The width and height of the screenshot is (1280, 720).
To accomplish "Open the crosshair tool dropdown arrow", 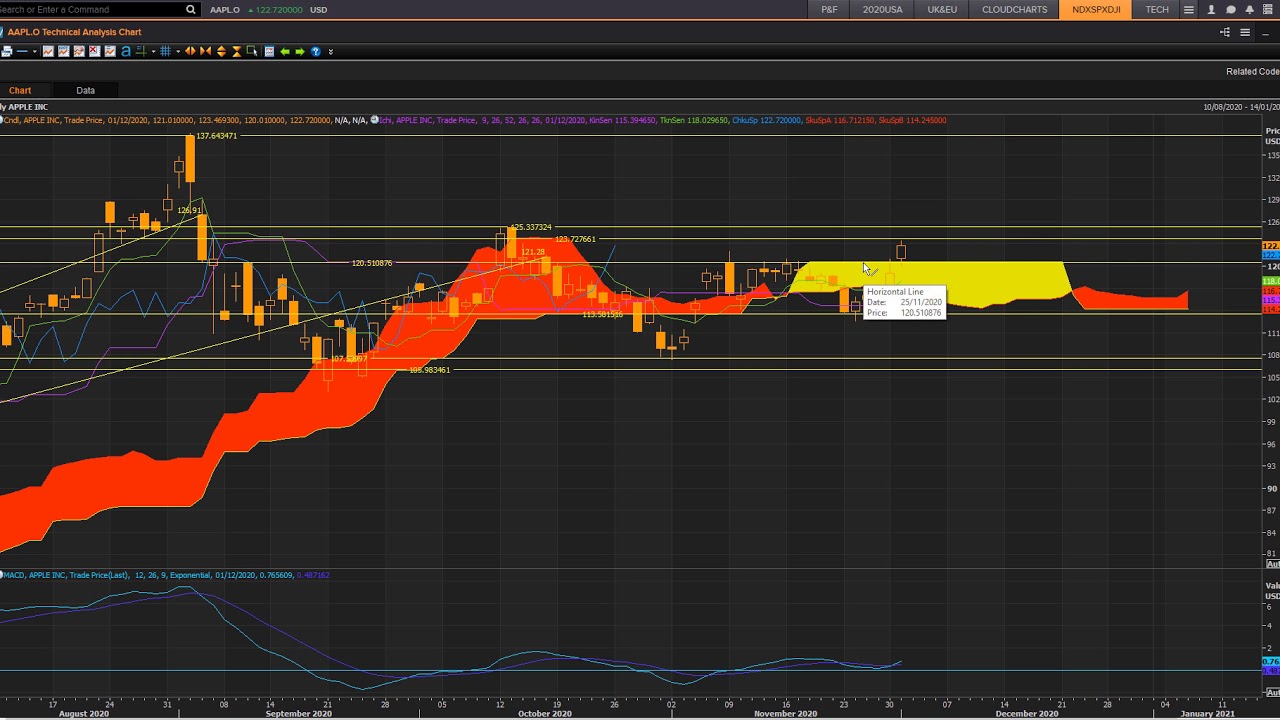I will tap(153, 51).
